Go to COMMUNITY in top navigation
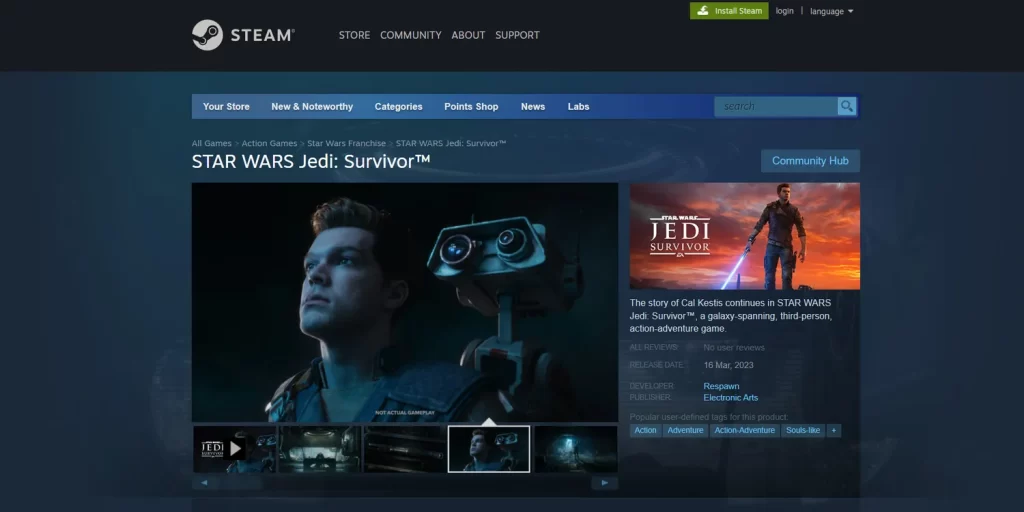Screen dimensions: 1024x512 pyautogui.click(x=410, y=35)
